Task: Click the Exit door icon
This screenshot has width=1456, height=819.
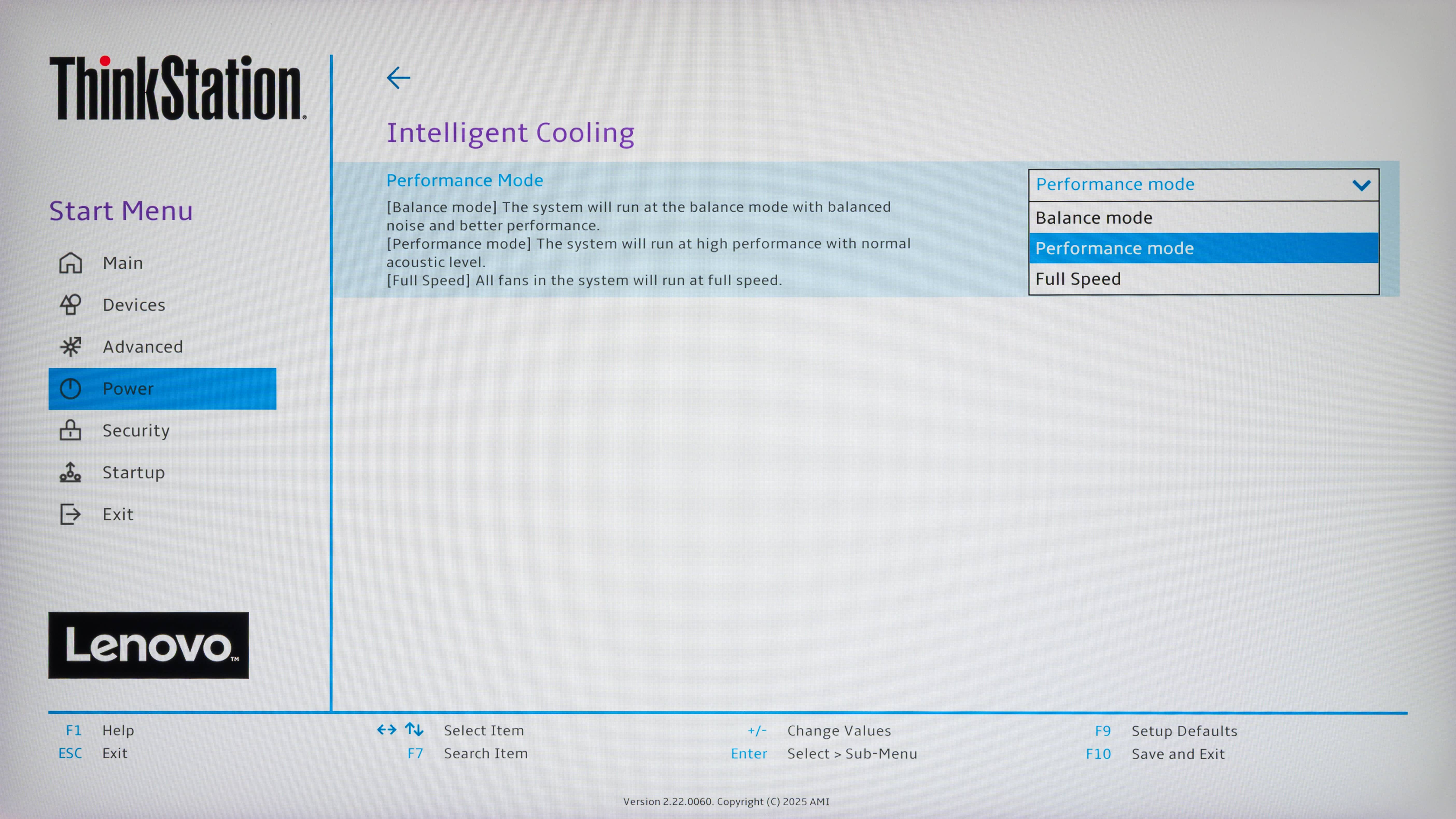Action: (x=71, y=514)
